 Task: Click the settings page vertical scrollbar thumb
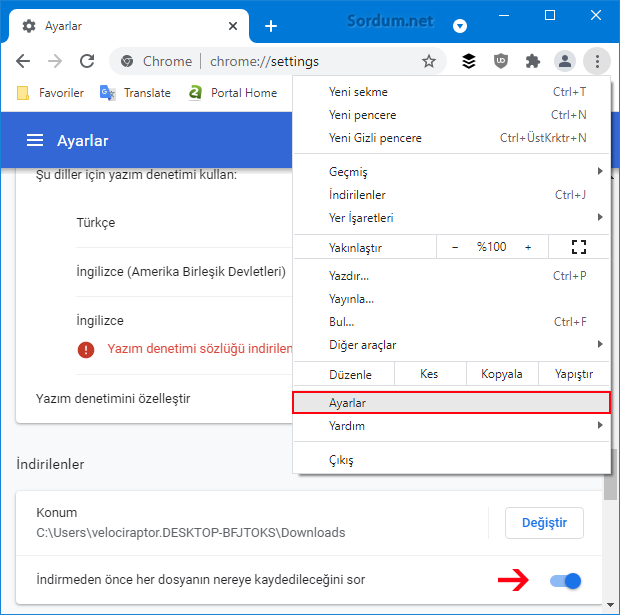click(x=610, y=475)
